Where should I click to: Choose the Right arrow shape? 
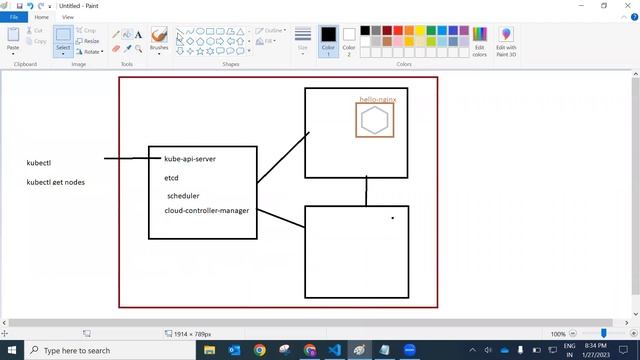pyautogui.click(x=220, y=41)
